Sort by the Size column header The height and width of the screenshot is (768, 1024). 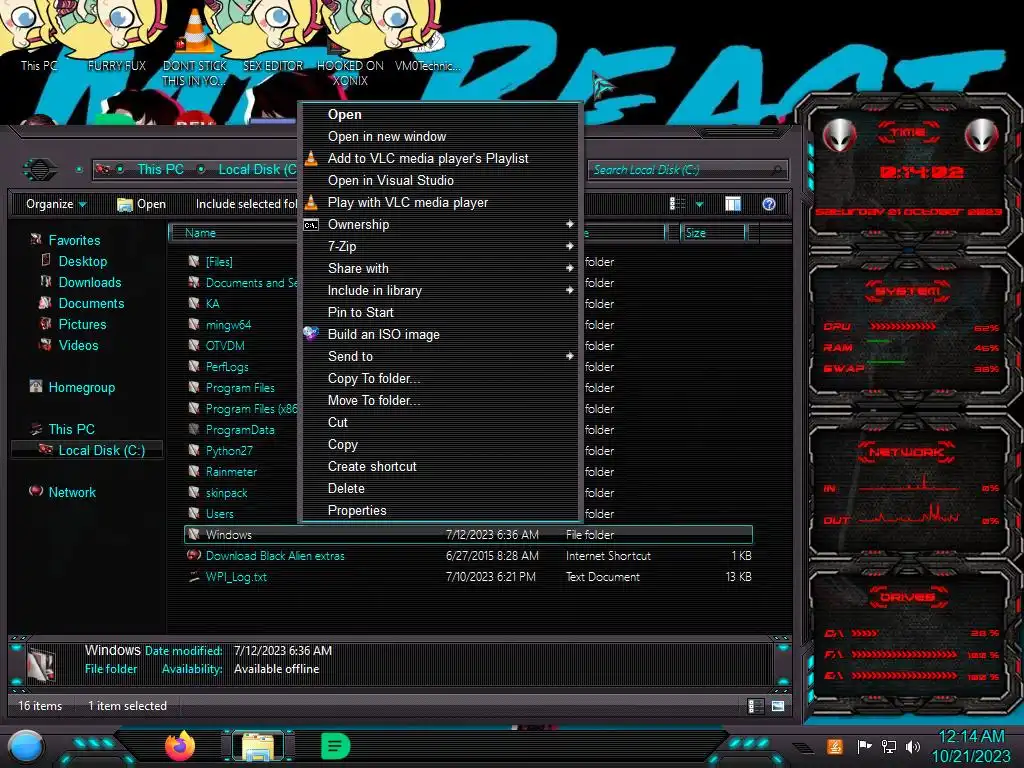pyautogui.click(x=713, y=233)
